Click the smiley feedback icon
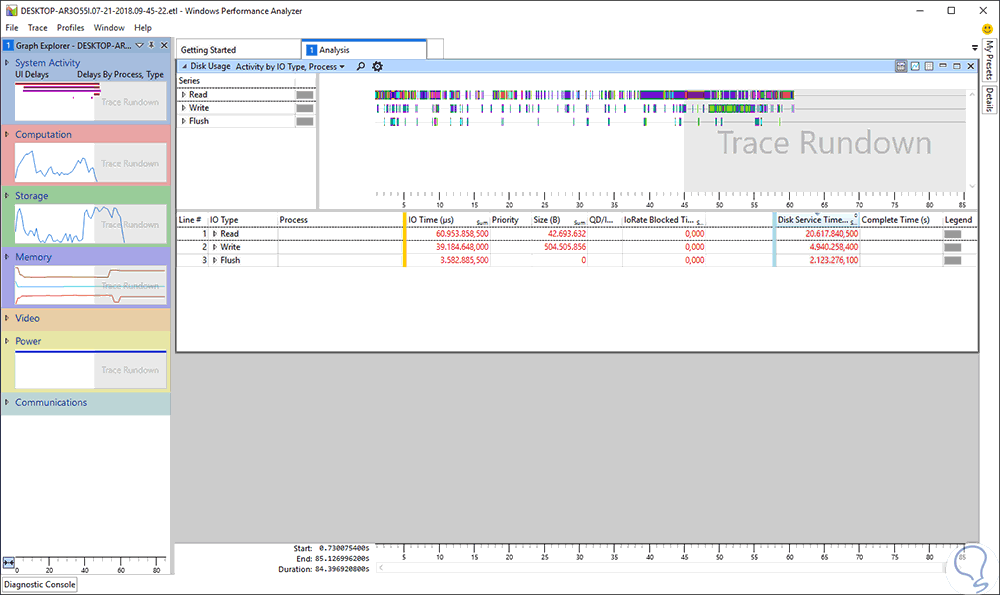 [987, 29]
